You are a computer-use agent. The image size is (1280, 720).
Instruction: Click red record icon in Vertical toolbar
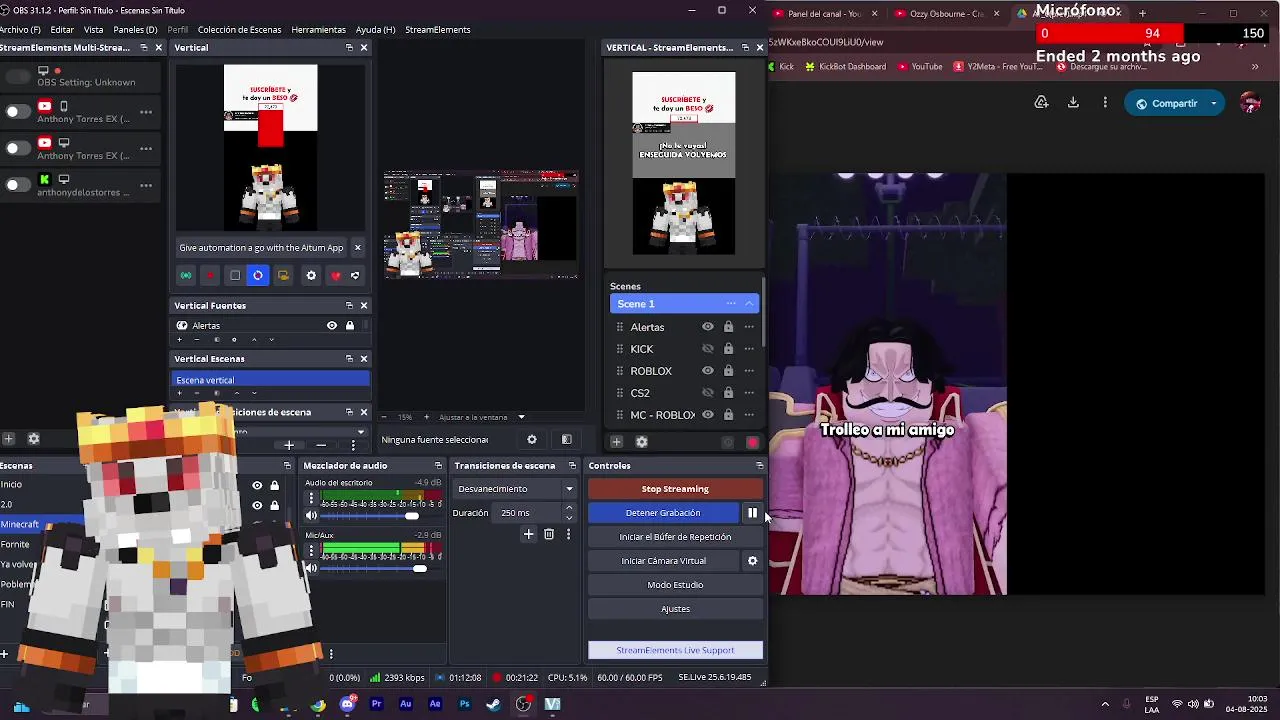coord(210,276)
